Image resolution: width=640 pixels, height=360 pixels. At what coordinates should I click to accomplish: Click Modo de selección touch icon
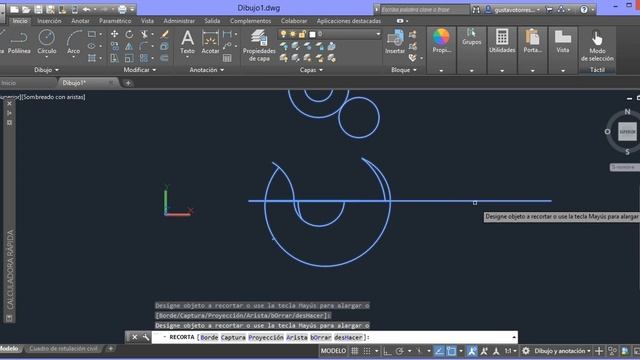(597, 45)
